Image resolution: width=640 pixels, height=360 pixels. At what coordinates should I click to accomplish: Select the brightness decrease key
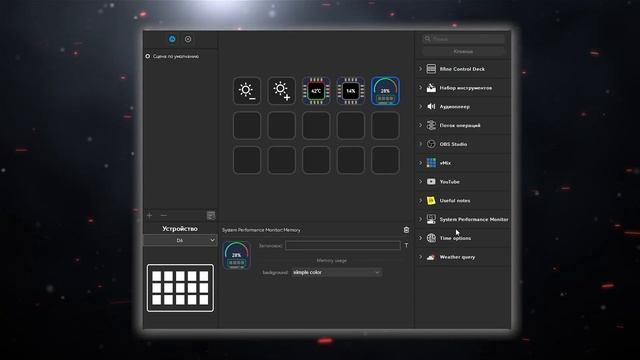coord(247,91)
